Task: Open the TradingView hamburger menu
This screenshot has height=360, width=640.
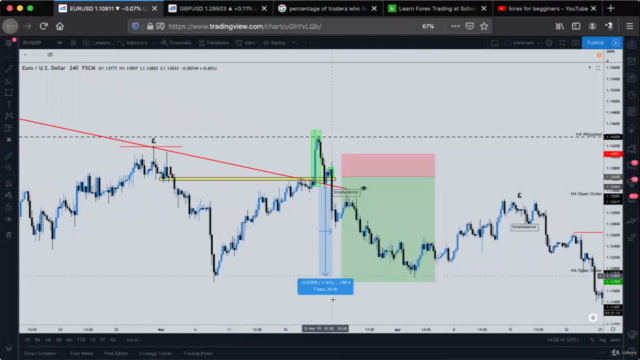Action: (x=9, y=43)
